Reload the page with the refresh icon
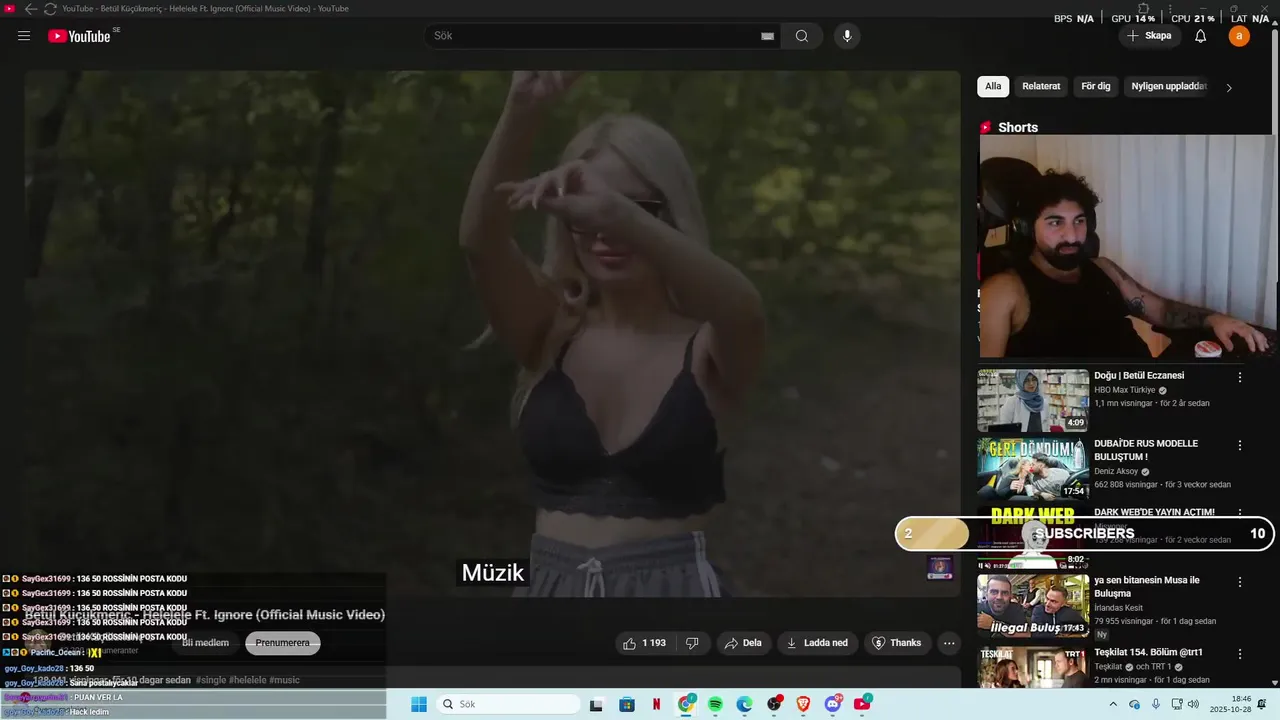Viewport: 1280px width, 720px height. point(50,8)
